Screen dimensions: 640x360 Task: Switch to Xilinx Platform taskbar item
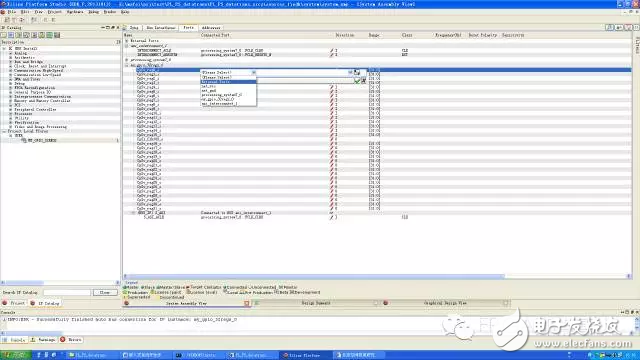tap(306, 355)
